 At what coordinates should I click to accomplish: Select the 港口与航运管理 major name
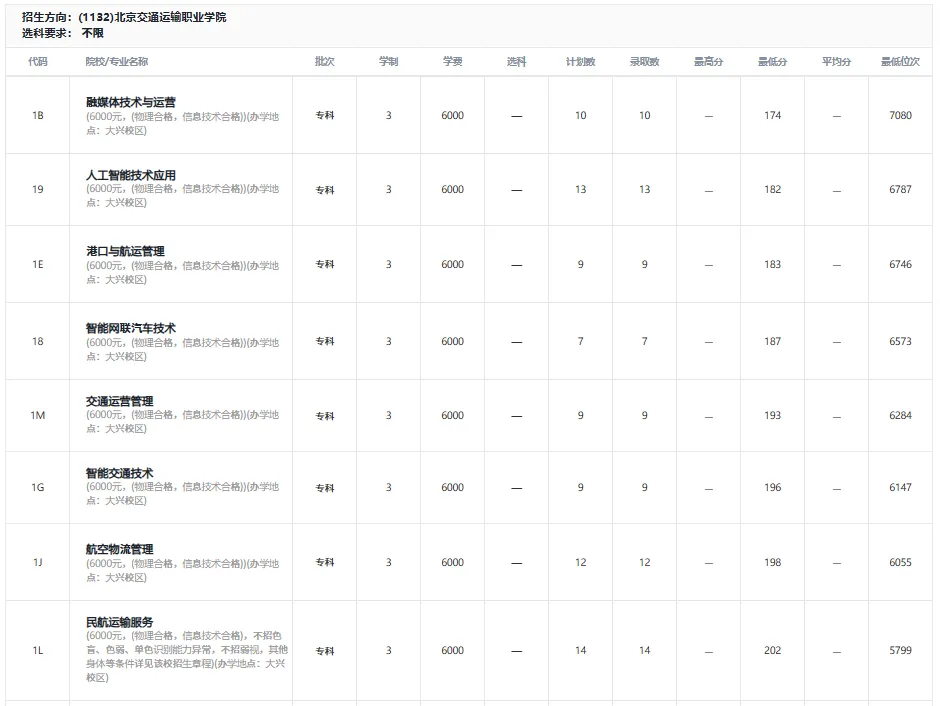tap(125, 251)
